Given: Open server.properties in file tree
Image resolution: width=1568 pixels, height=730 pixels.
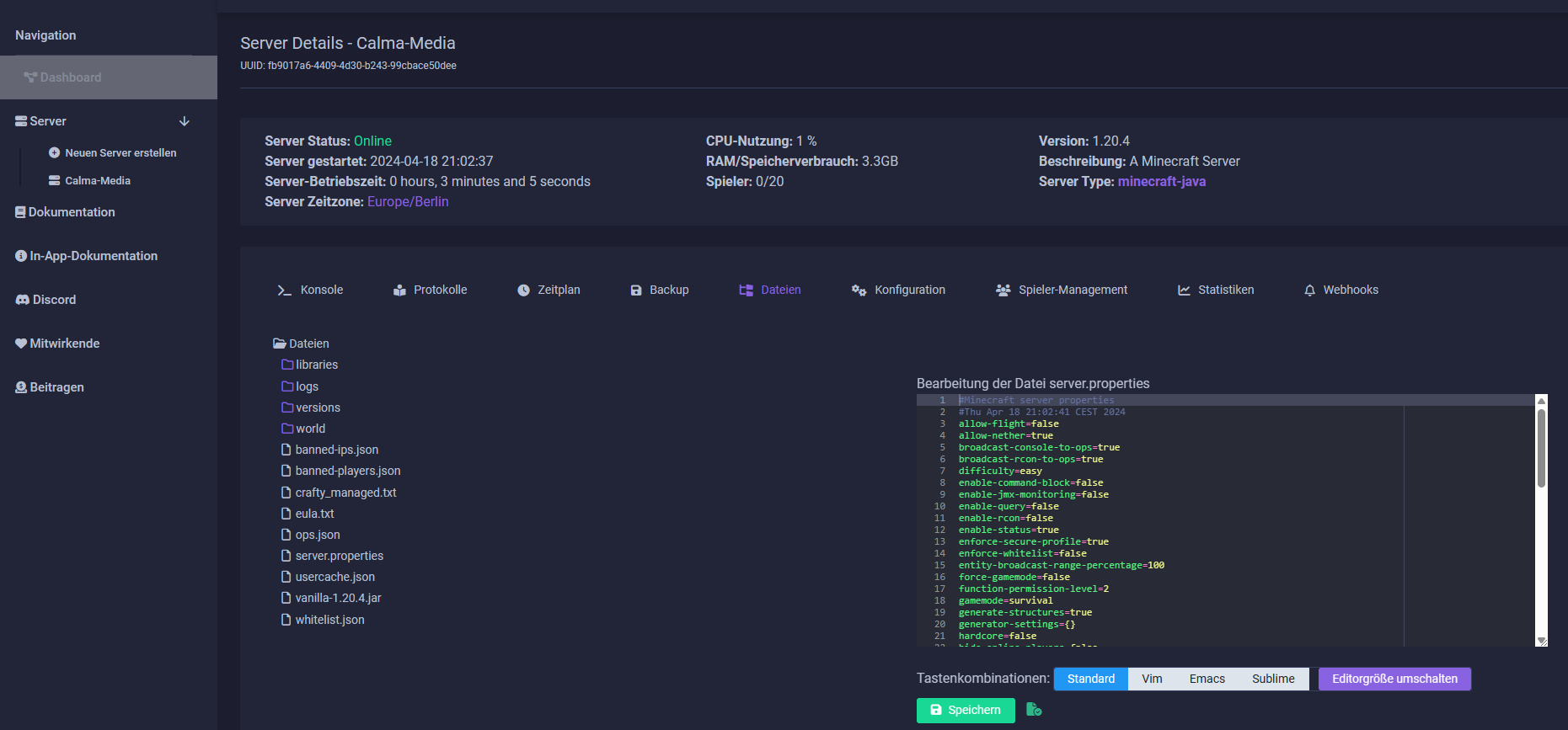Looking at the screenshot, I should [332, 556].
